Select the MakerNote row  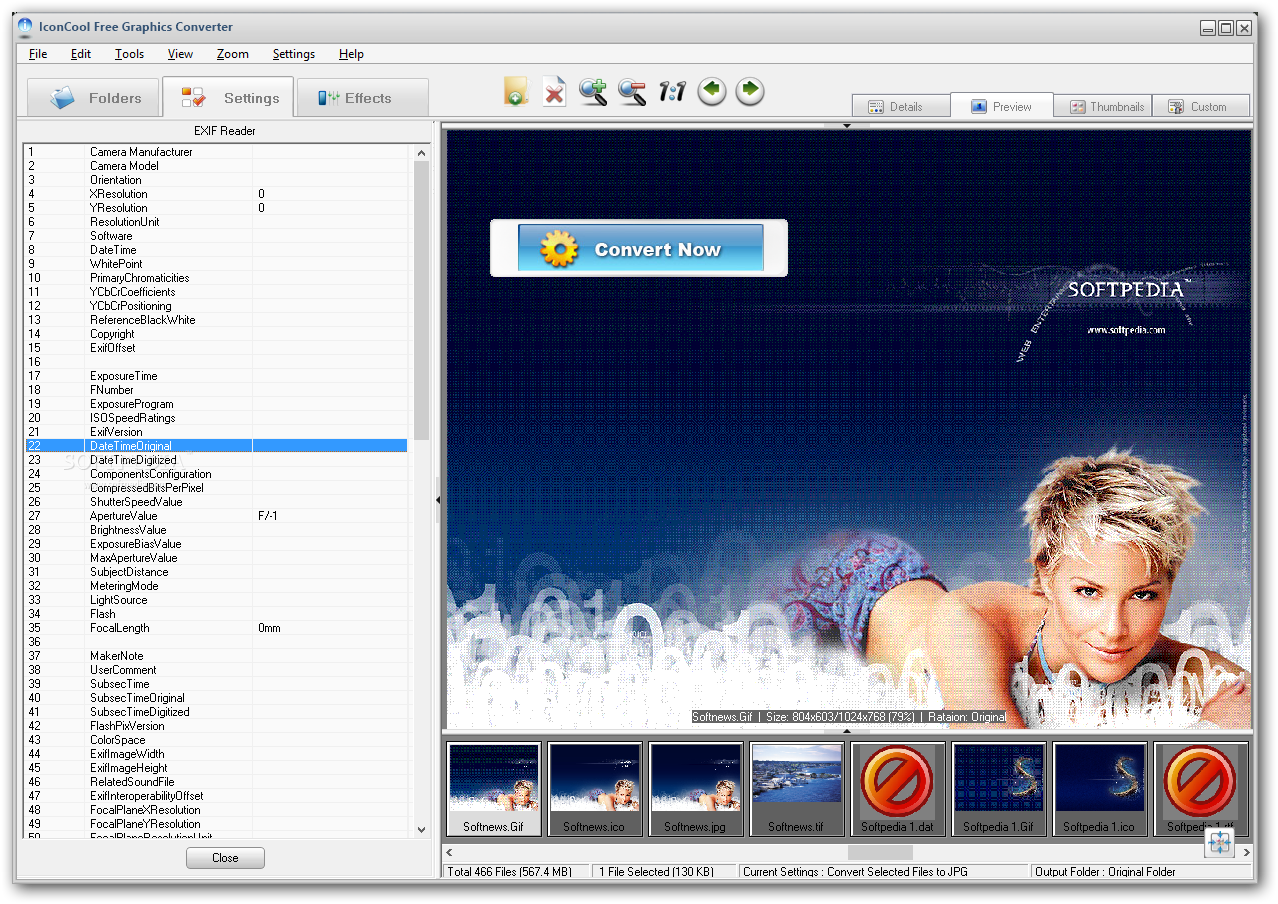pos(216,656)
